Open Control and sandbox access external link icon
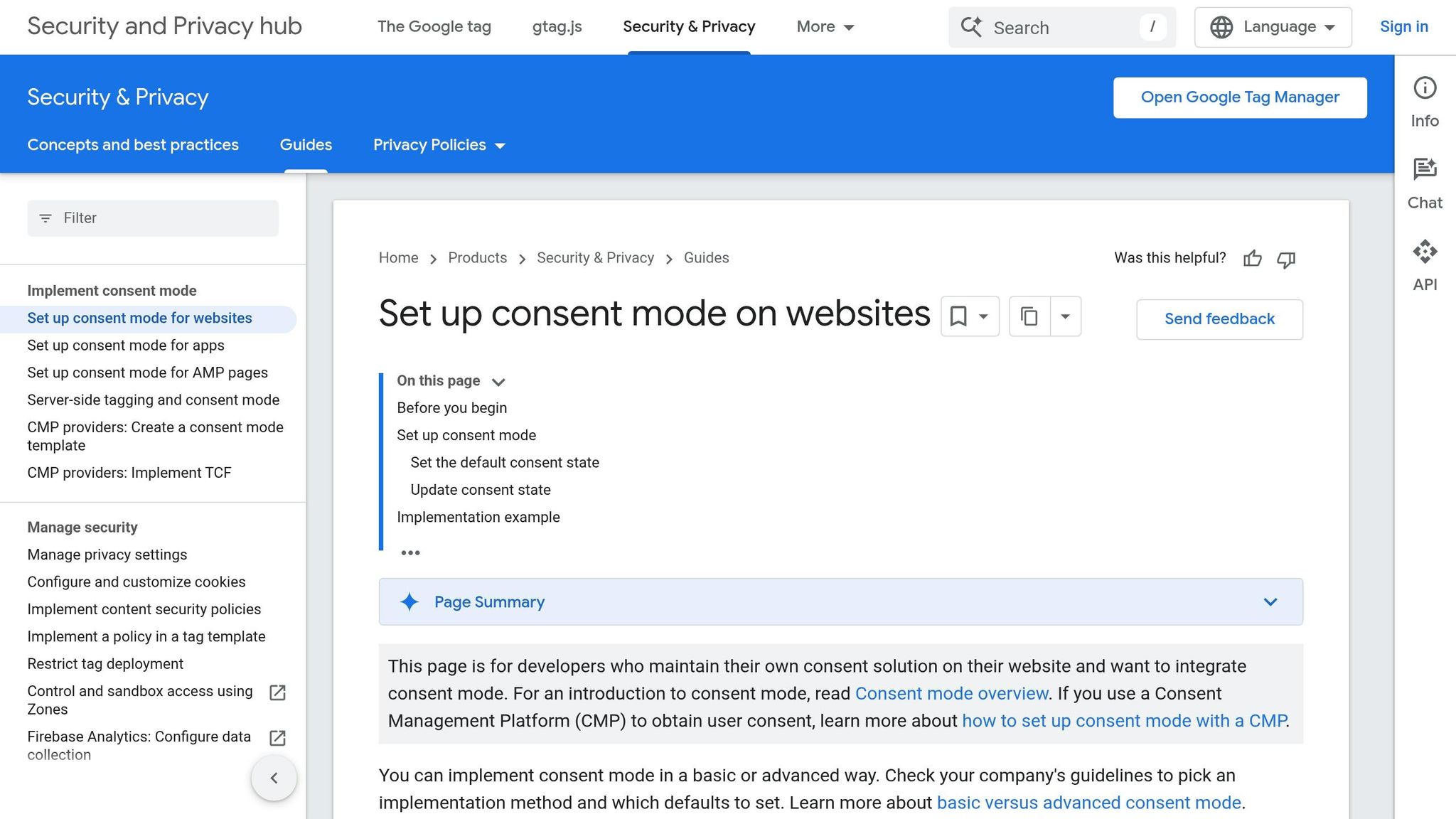This screenshot has height=819, width=1456. coord(277,692)
